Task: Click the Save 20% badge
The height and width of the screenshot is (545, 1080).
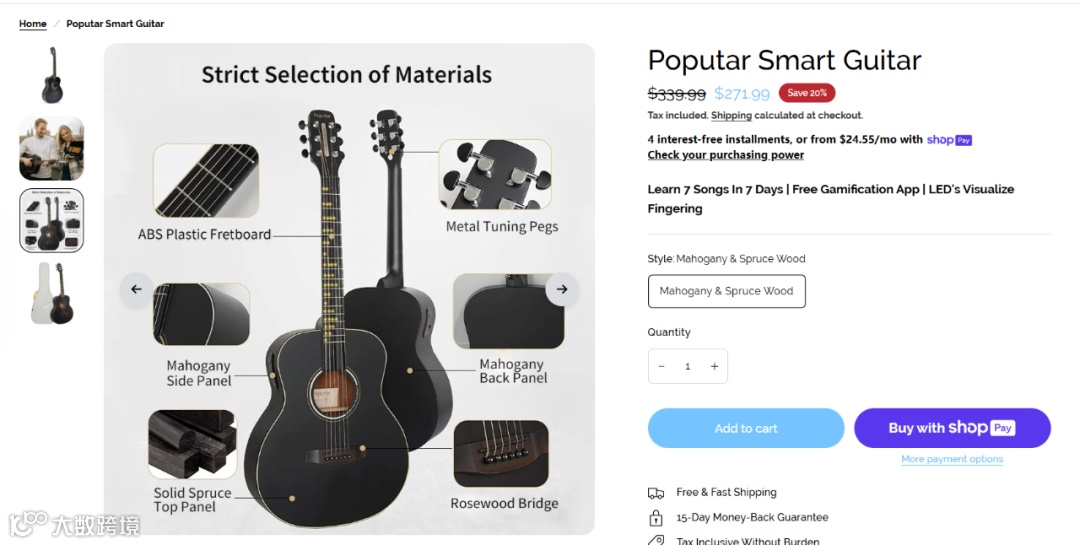Action: tap(807, 93)
